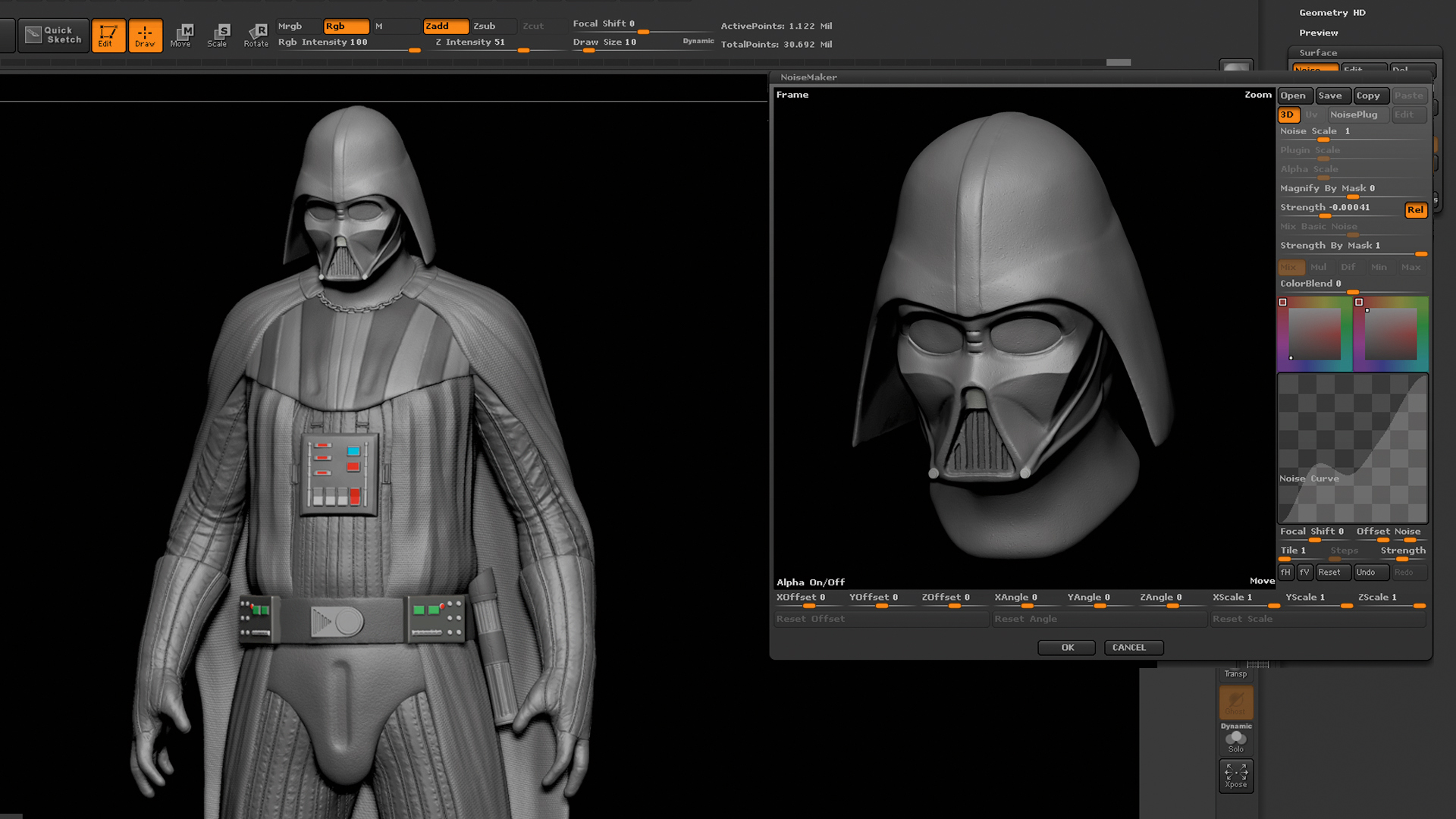This screenshot has height=819, width=1456.
Task: Toggle Edit mode button
Action: point(108,35)
